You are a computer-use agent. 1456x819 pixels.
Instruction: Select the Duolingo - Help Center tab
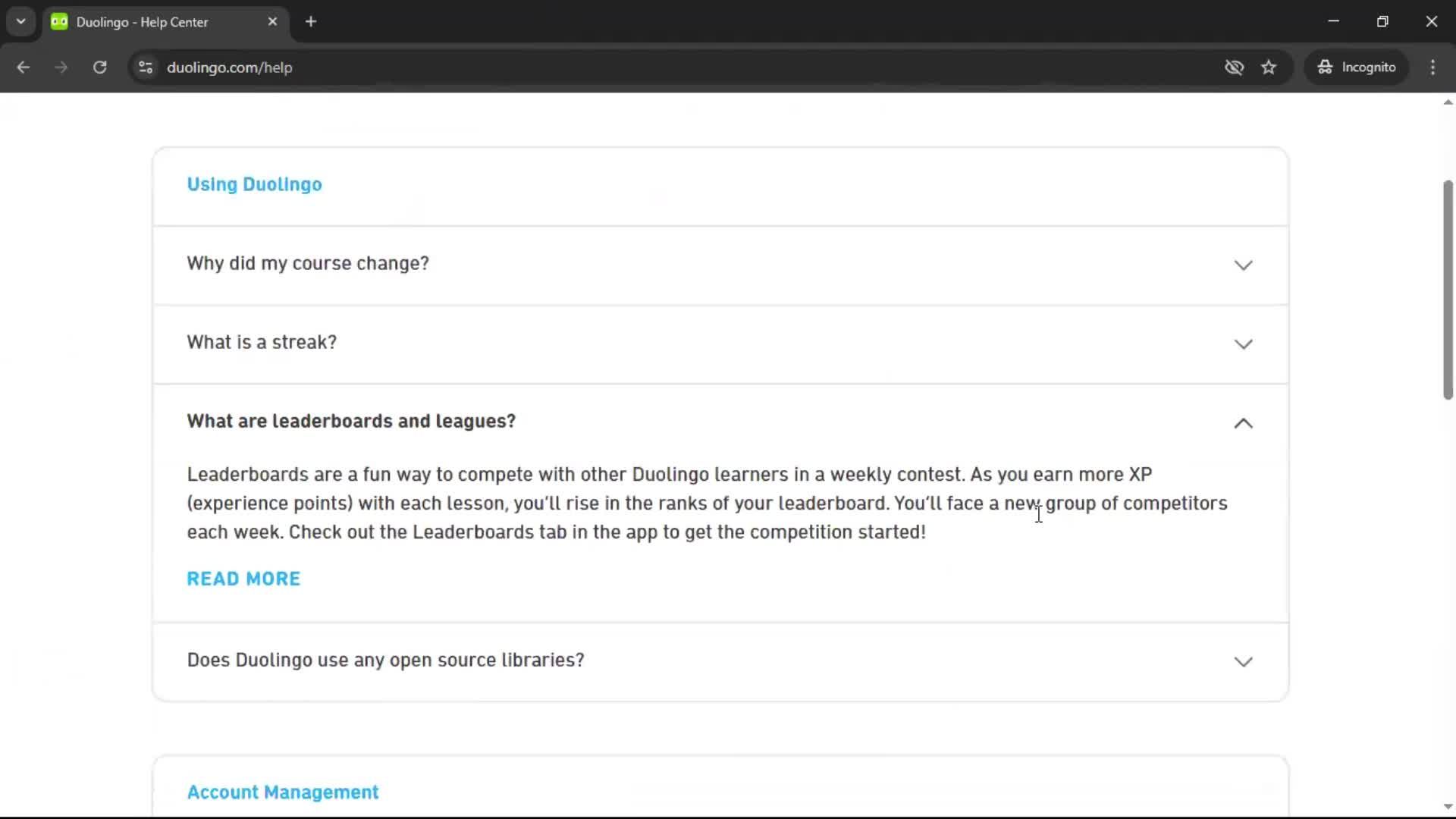coord(143,22)
